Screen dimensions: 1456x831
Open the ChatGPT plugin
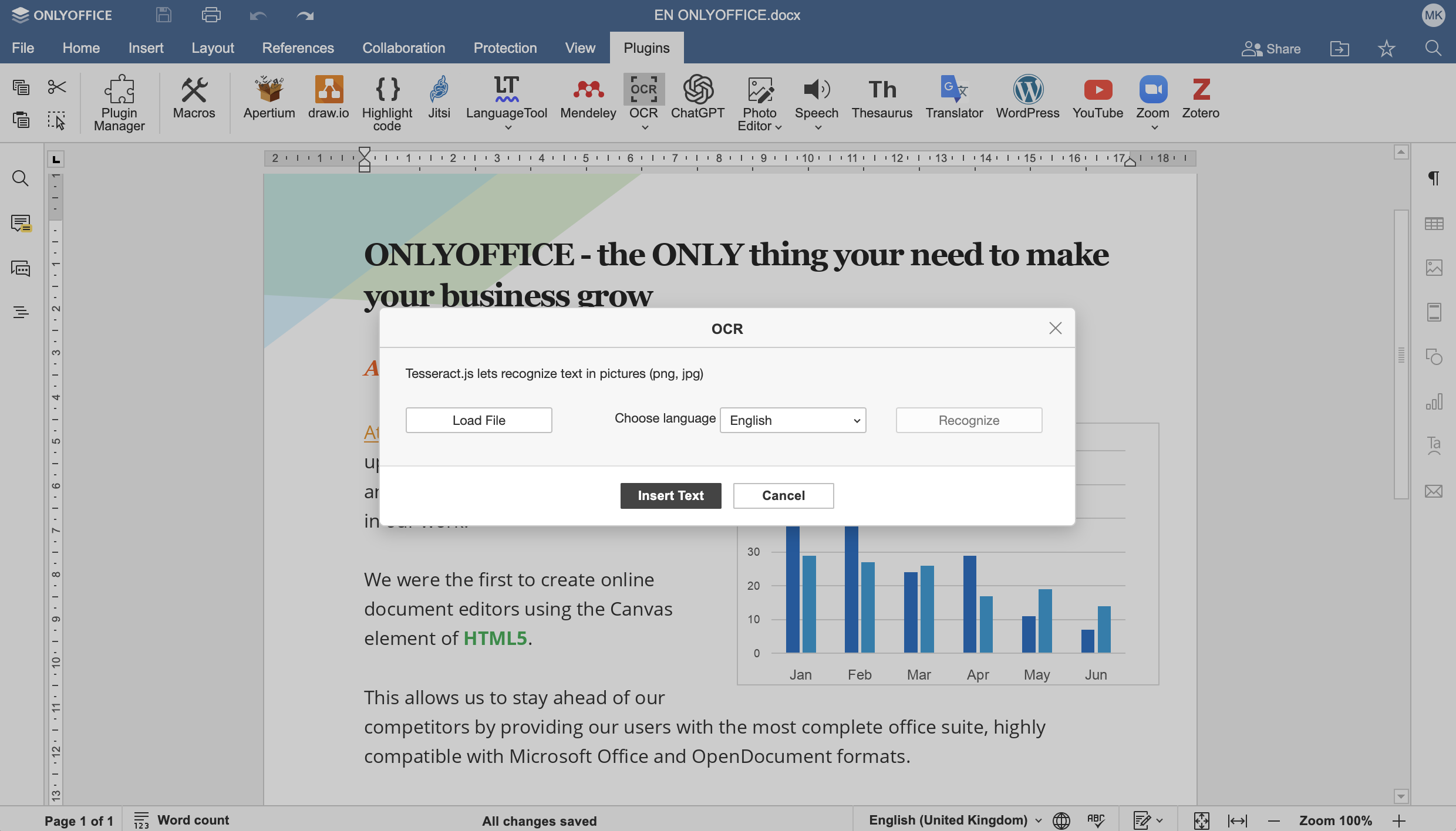pyautogui.click(x=697, y=99)
